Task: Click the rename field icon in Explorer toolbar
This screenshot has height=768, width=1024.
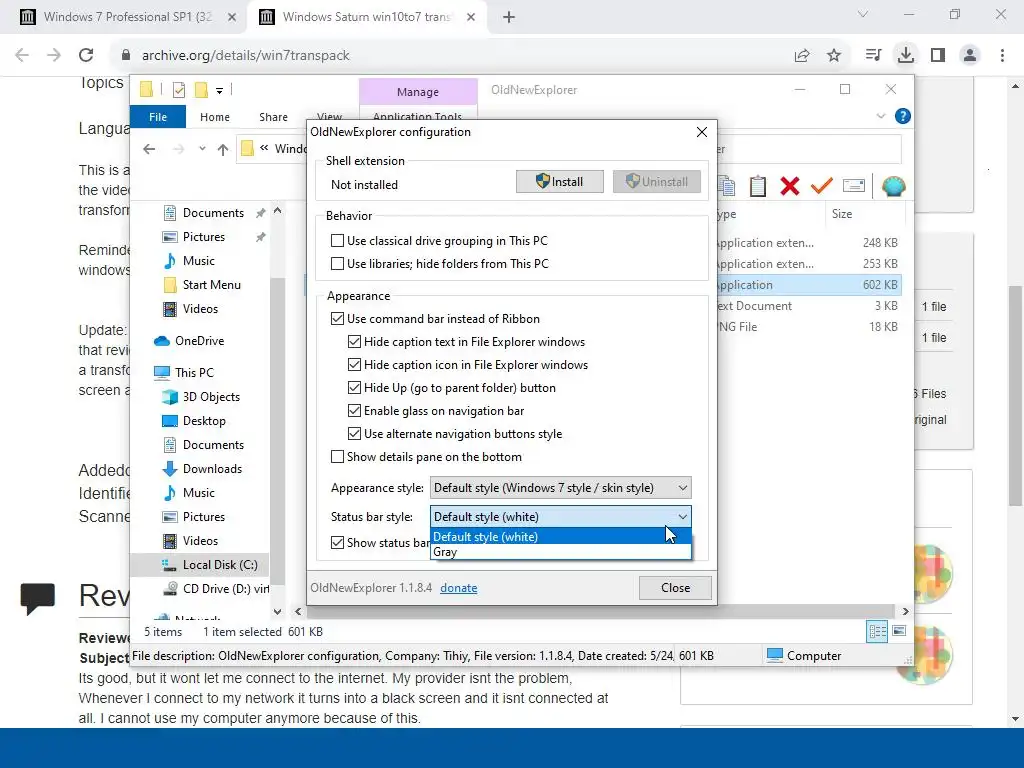Action: pos(854,186)
